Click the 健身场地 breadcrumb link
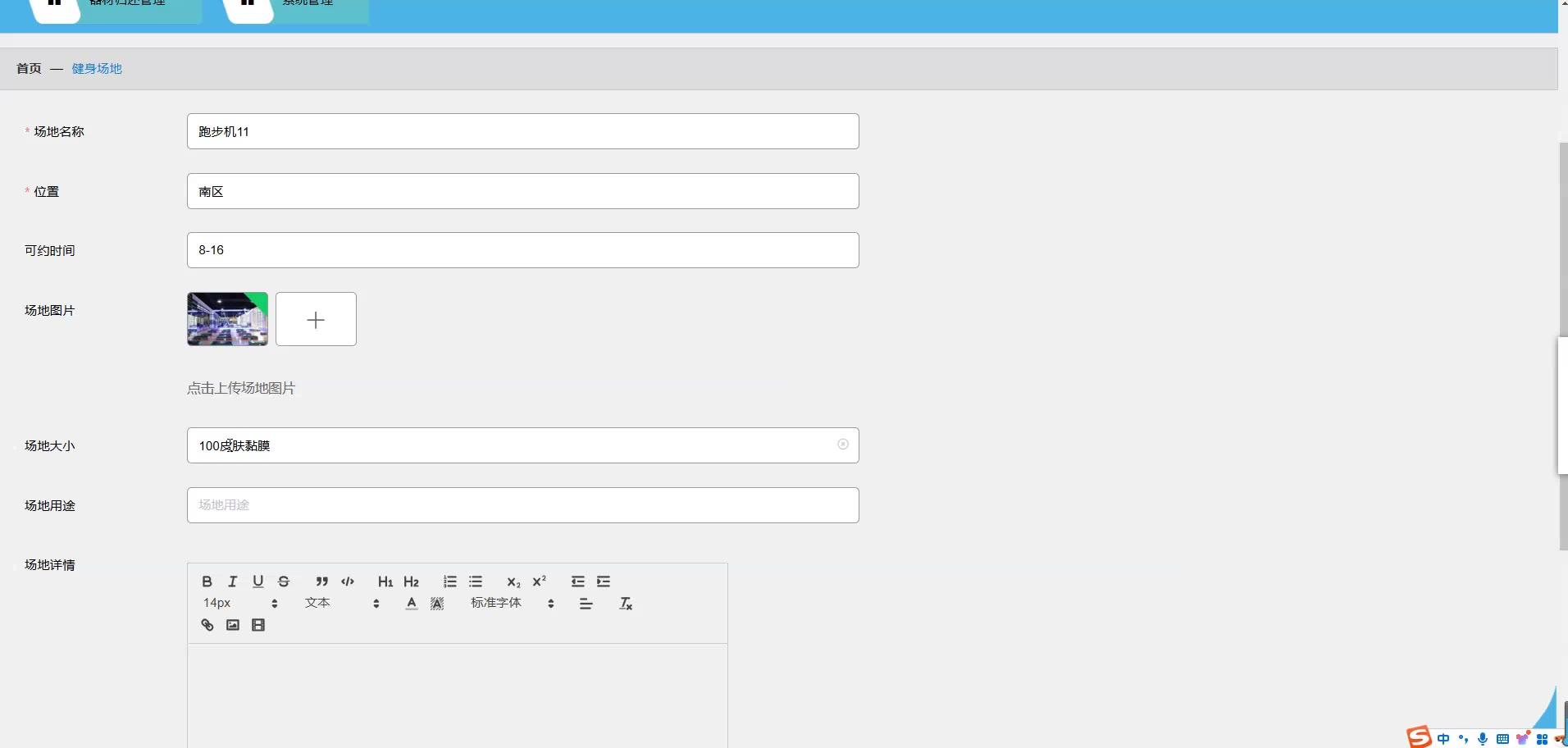Image resolution: width=1568 pixels, height=748 pixels. coord(97,68)
